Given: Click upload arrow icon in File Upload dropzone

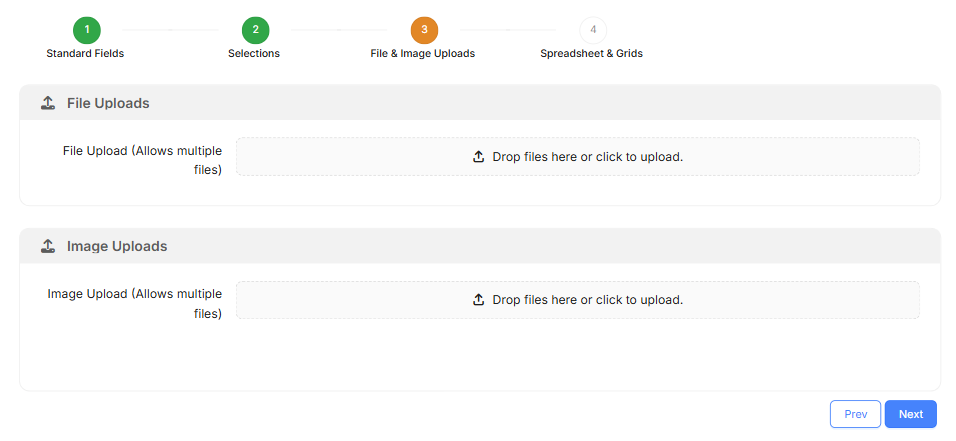Looking at the screenshot, I should pyautogui.click(x=479, y=157).
